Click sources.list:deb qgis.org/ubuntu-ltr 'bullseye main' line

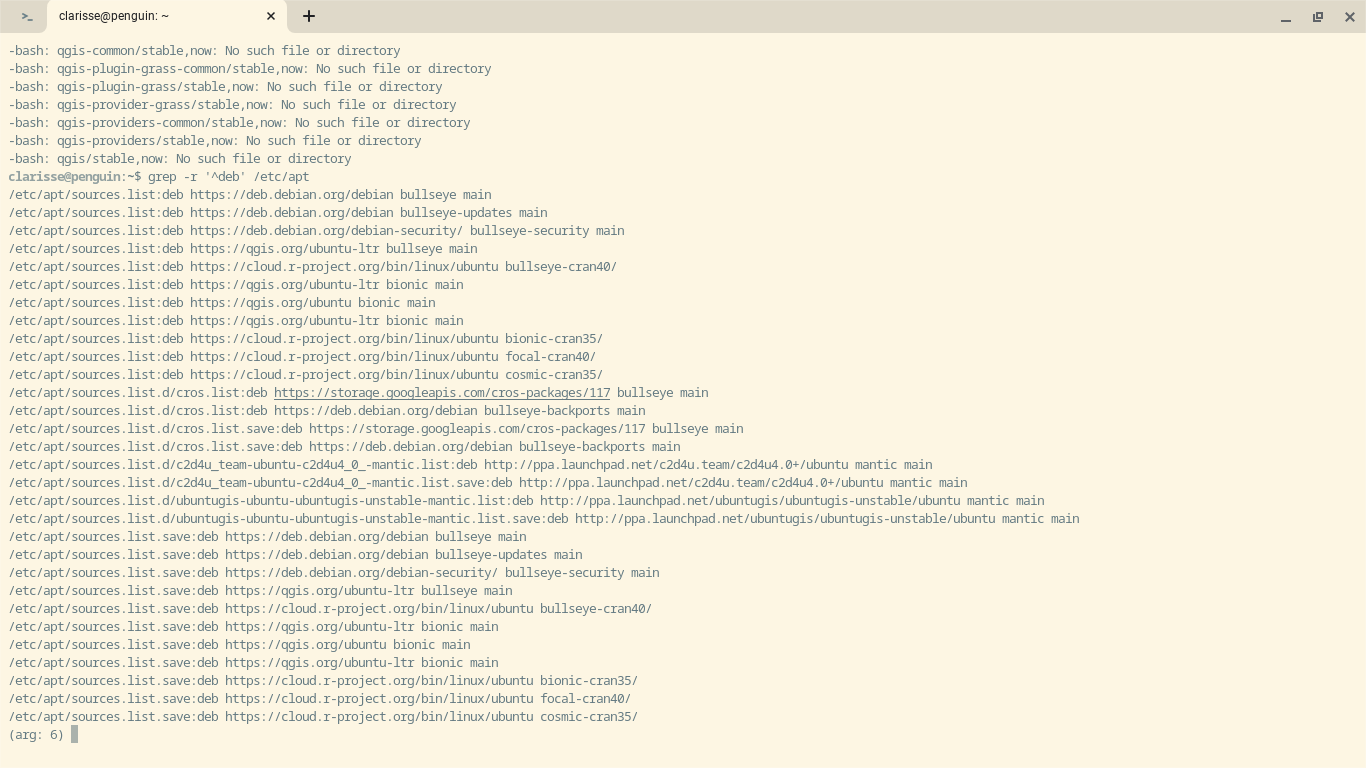(x=243, y=249)
